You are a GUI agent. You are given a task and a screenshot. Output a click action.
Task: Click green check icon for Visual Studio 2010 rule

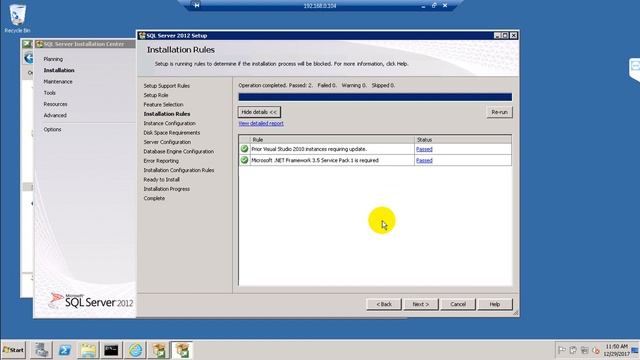coord(244,149)
